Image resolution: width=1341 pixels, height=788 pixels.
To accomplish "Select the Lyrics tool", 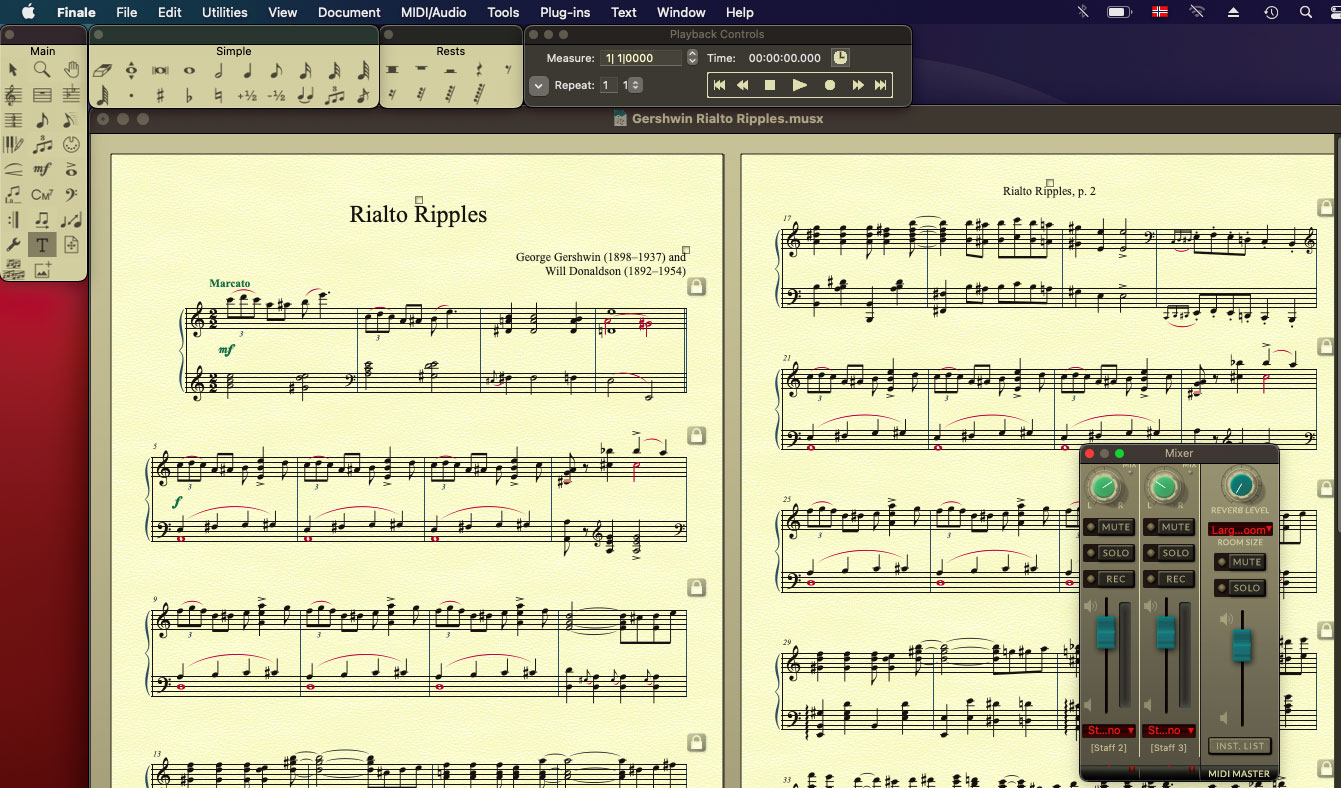I will click(x=13, y=195).
